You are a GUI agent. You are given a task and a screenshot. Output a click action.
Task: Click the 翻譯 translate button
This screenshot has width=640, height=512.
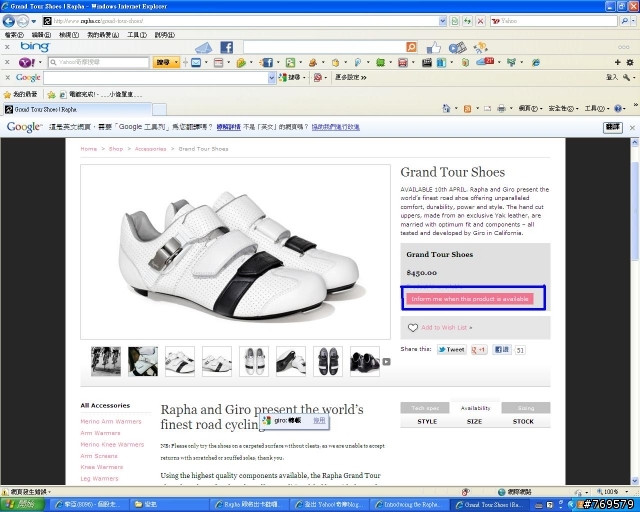613,127
